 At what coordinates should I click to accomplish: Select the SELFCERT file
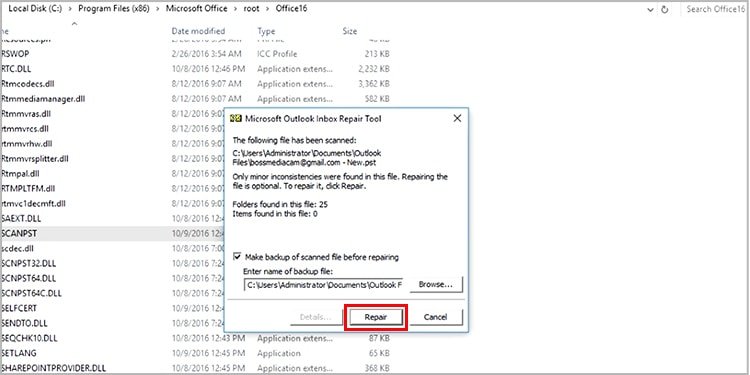click(x=19, y=308)
